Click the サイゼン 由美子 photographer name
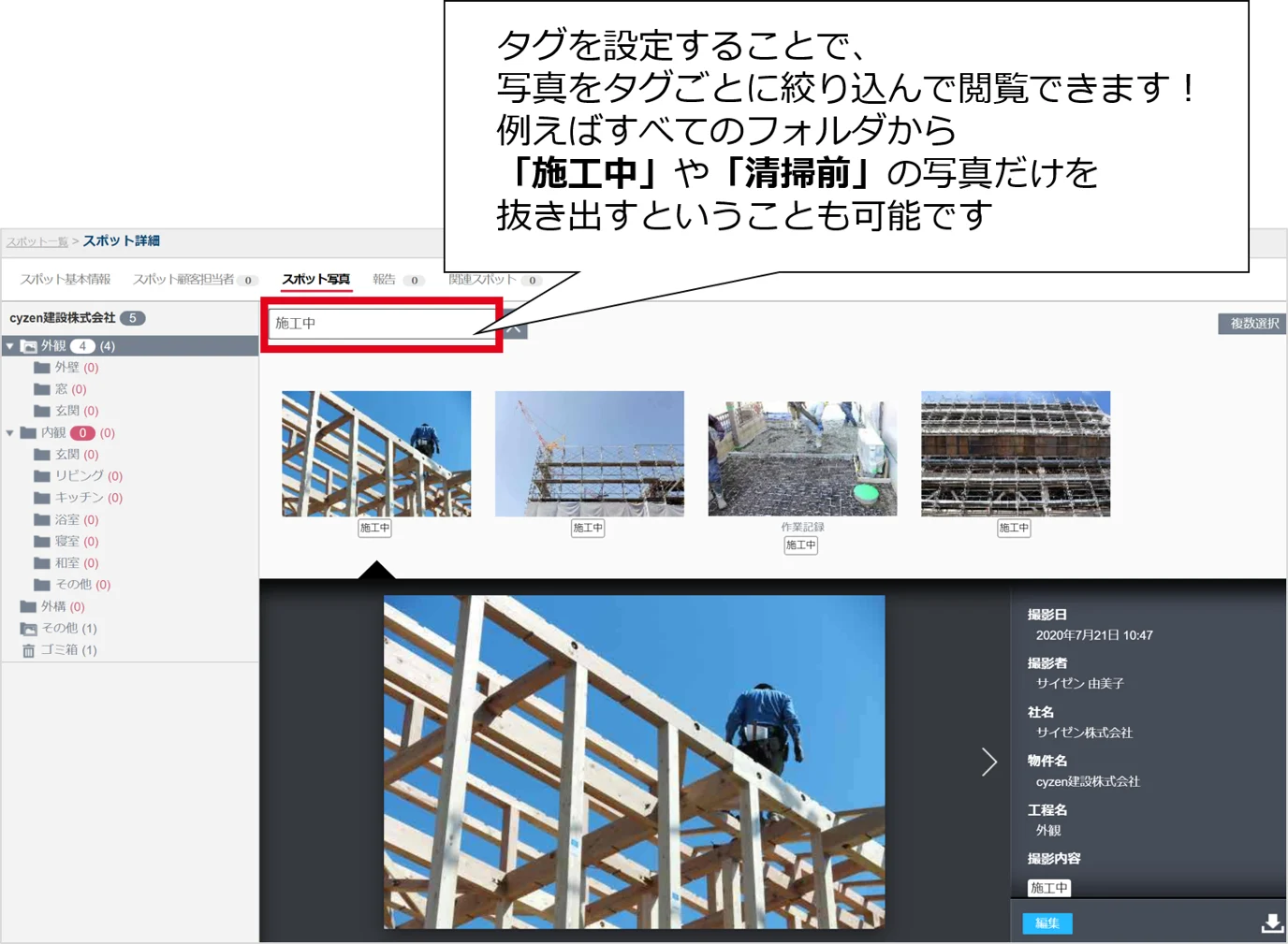Screen dimensions: 1288x944 tap(1080, 684)
